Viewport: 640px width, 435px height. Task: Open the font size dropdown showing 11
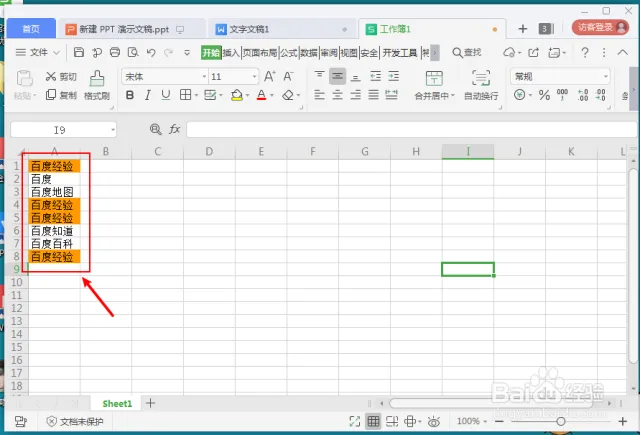(x=254, y=77)
